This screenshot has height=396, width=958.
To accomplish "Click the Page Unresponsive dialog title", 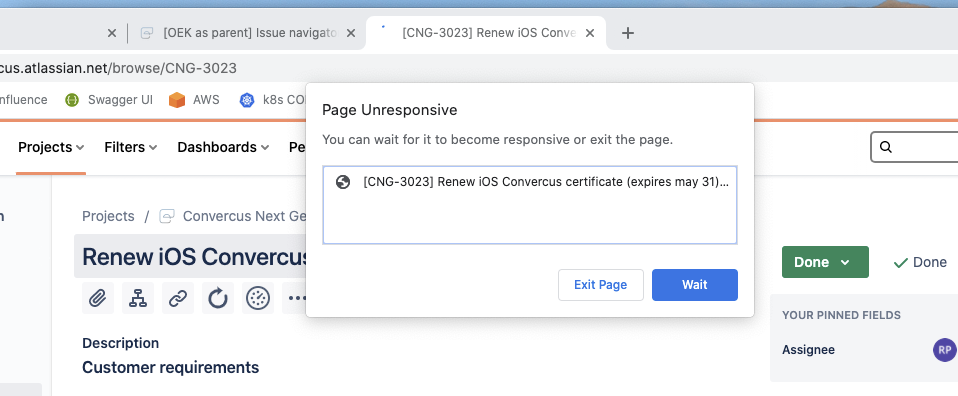I will (x=389, y=110).
